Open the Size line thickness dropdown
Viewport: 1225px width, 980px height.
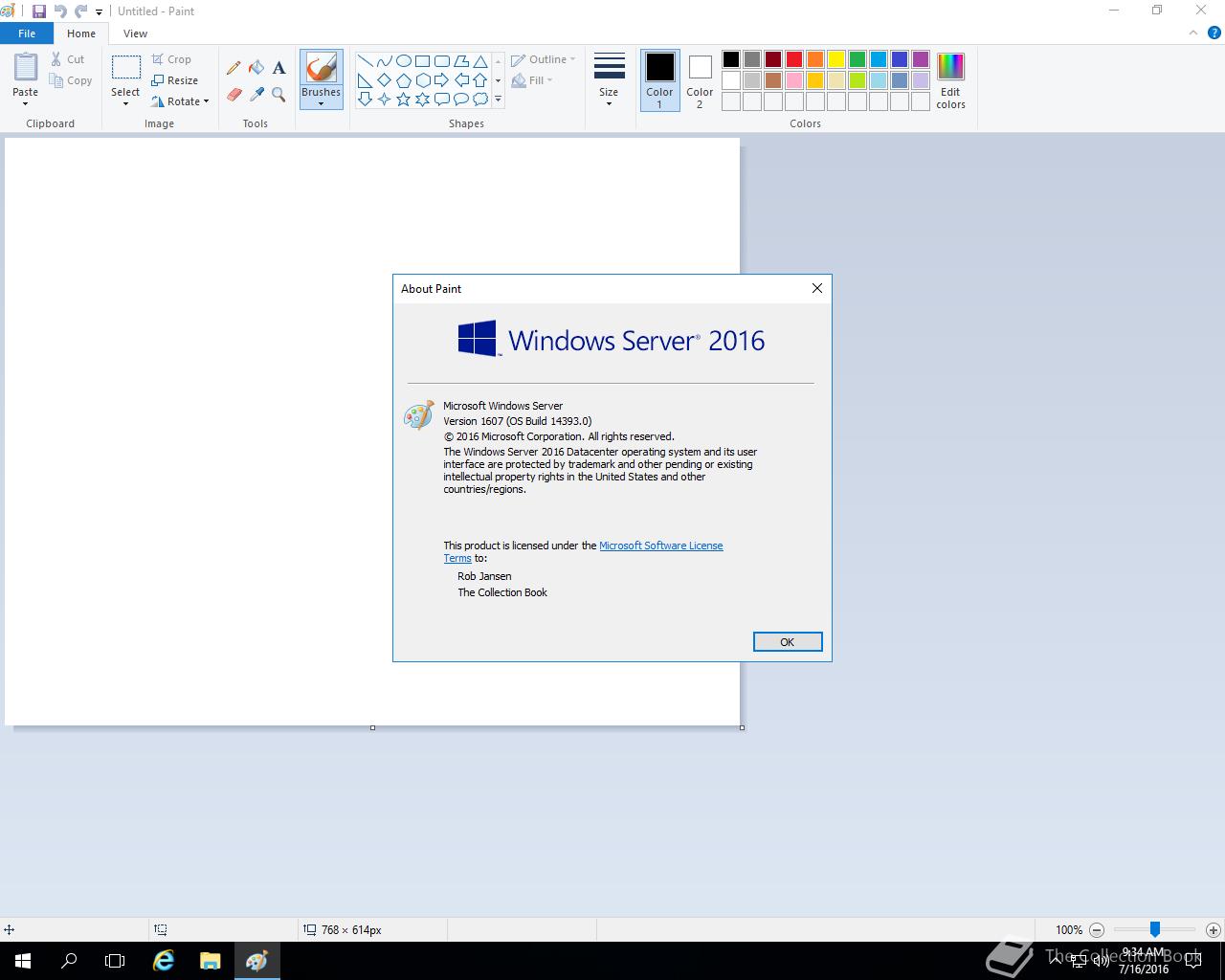[x=609, y=78]
